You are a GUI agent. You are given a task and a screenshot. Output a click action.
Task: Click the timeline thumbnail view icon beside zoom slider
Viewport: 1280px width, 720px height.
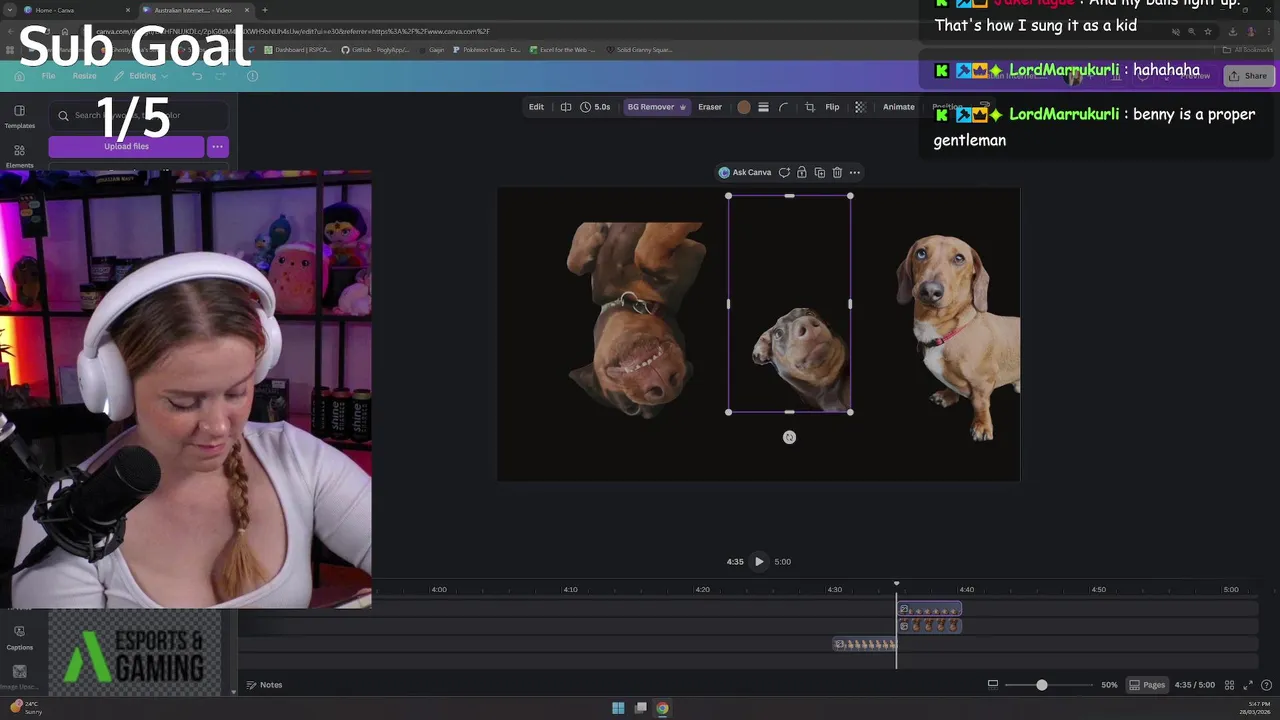click(x=992, y=685)
